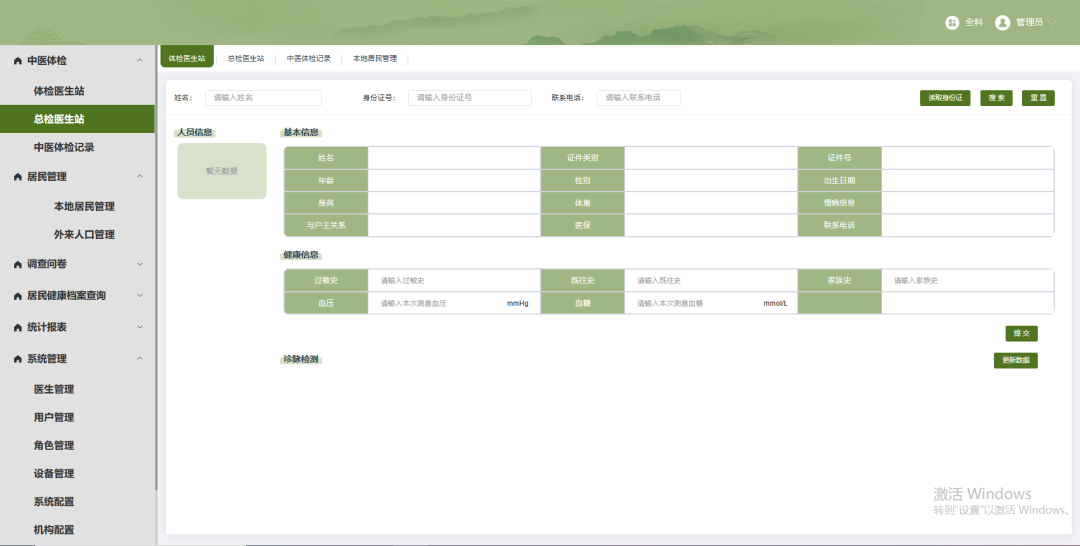1080x546 pixels.
Task: Click the 全科 department icon in header
Action: point(952,22)
